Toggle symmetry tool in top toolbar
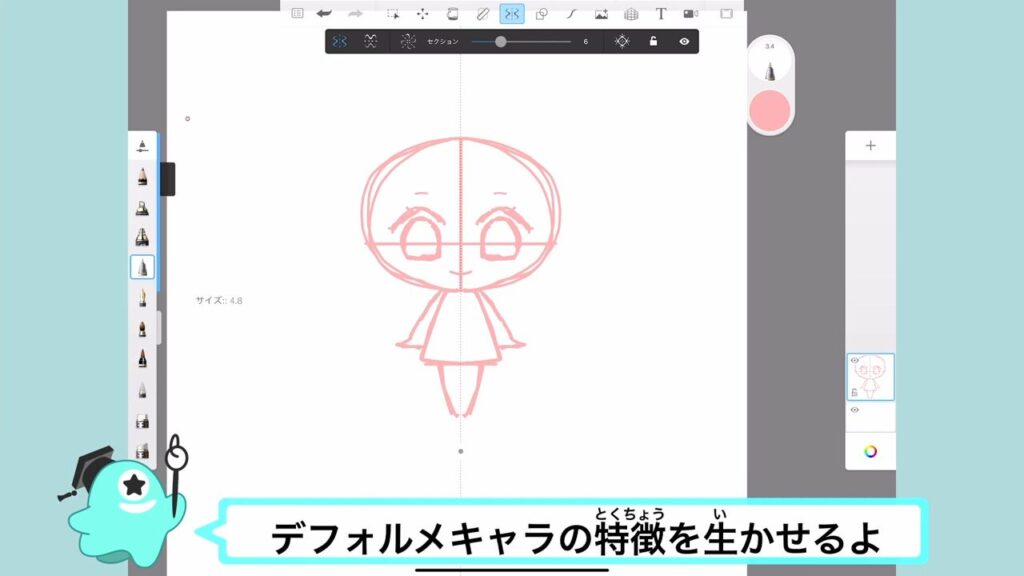Screen dimensions: 1024x576 (x=512, y=14)
